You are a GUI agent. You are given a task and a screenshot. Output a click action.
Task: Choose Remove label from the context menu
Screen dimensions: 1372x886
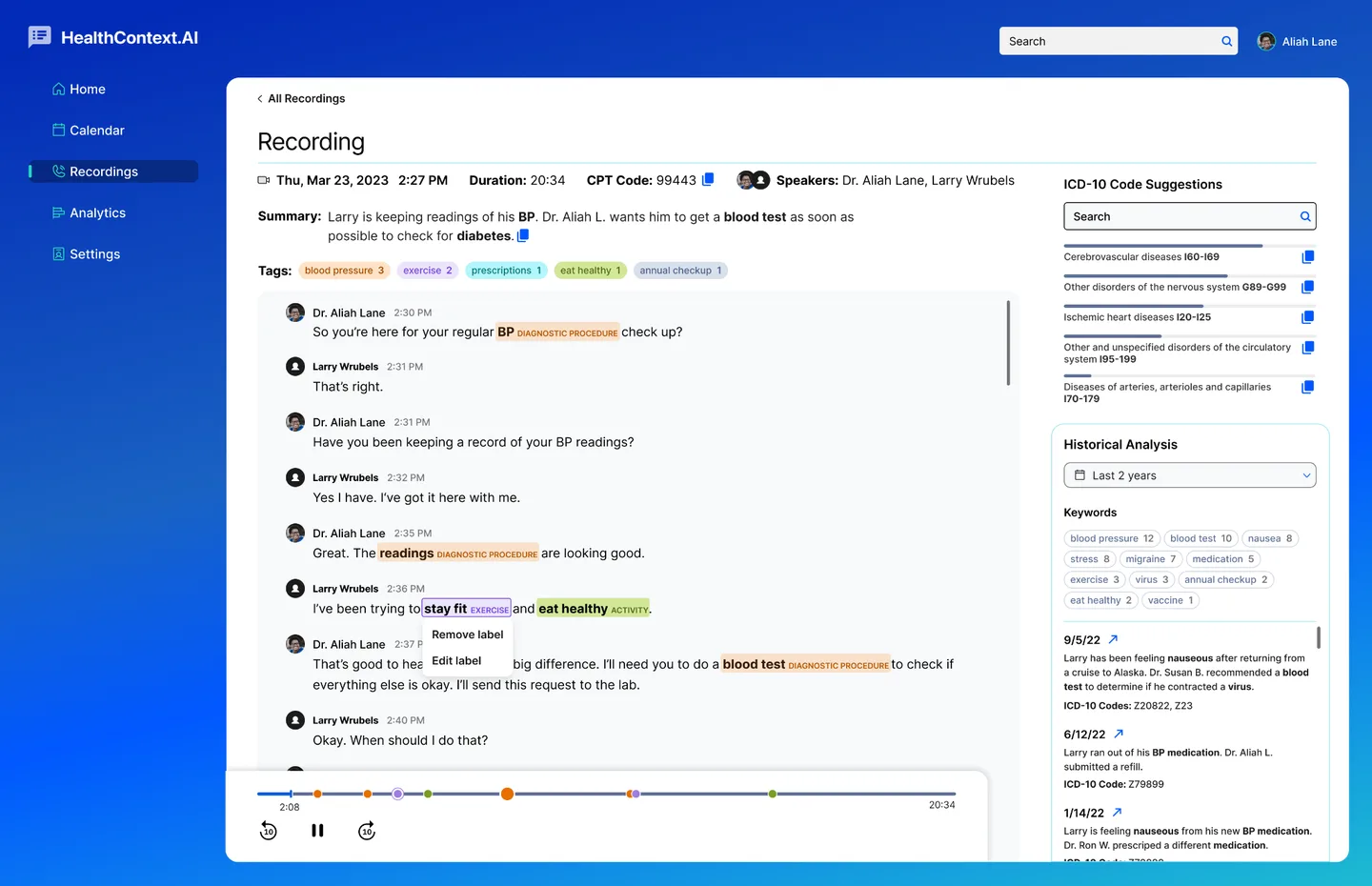(468, 634)
